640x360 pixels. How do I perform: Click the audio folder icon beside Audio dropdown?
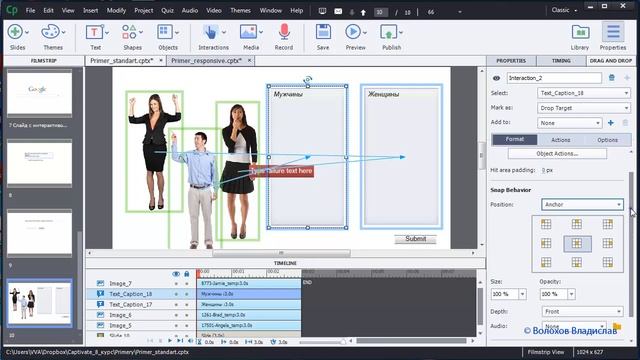click(617, 326)
